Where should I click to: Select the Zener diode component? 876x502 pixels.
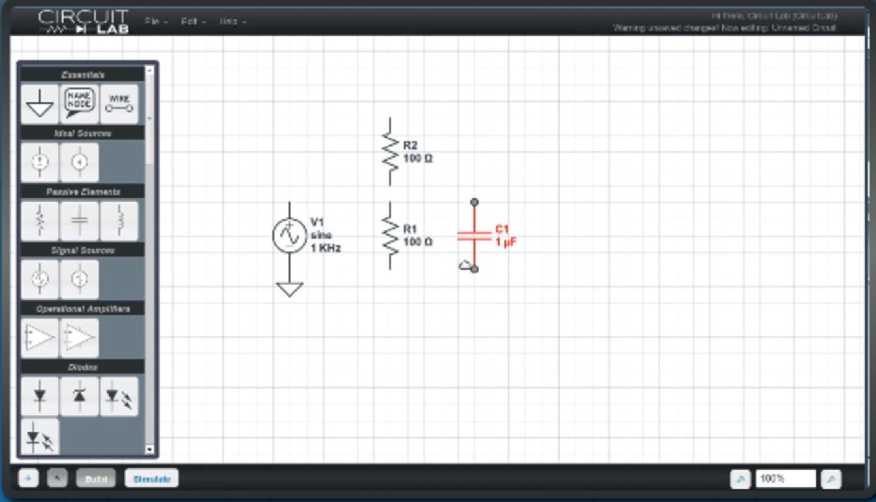pos(79,396)
